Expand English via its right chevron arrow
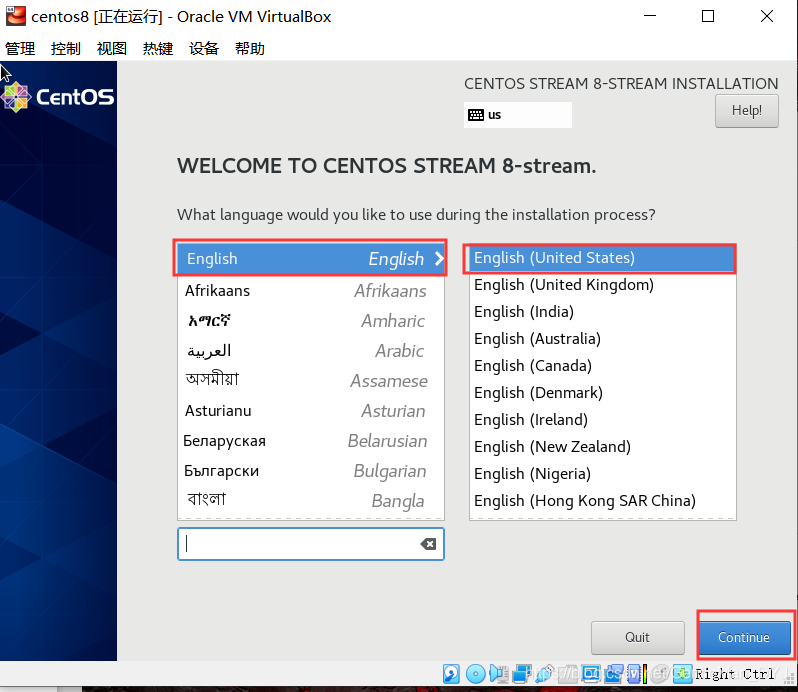Image resolution: width=798 pixels, height=692 pixels. (439, 259)
